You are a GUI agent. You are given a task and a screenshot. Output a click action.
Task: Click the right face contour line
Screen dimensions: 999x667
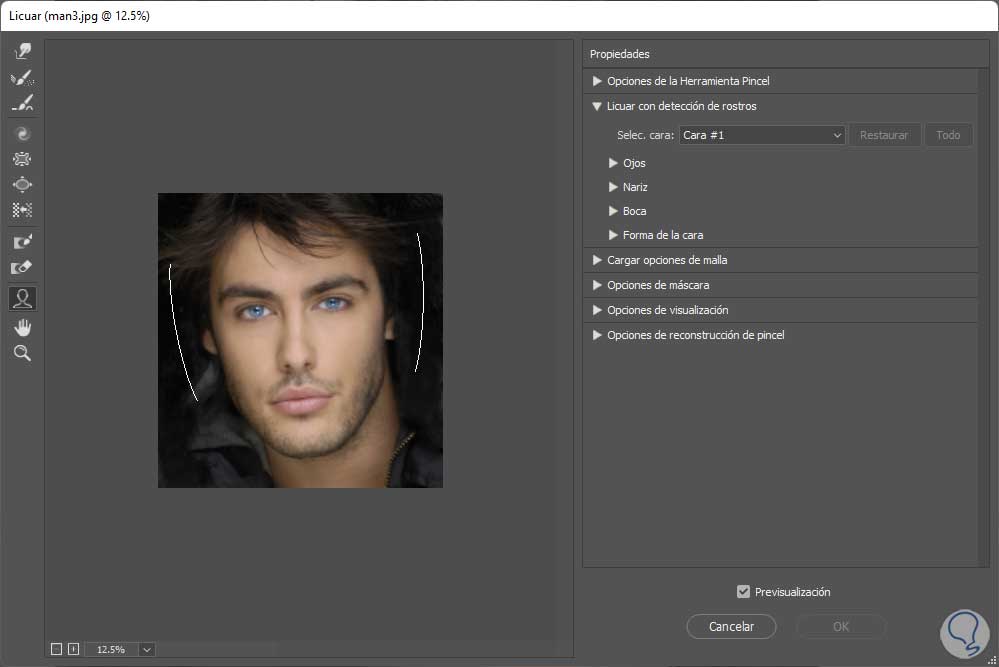click(422, 301)
